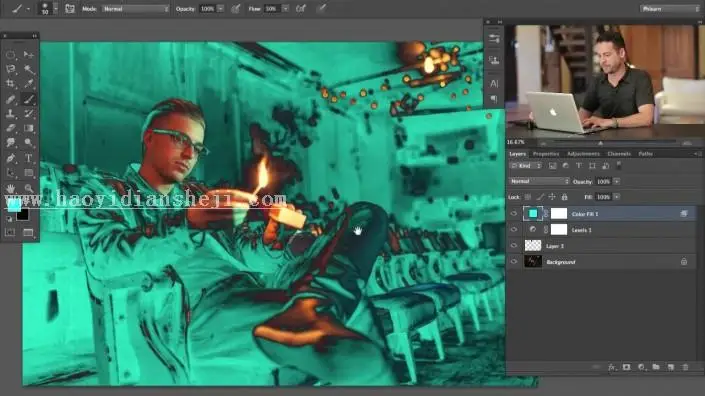This screenshot has width=705, height=396.
Task: Select the History Brush tool
Action: click(28, 113)
